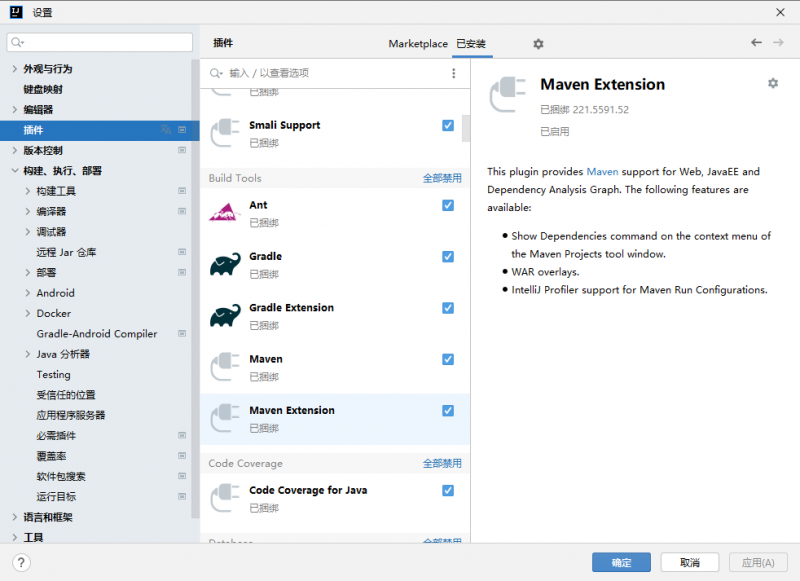
Task: Click the project-level badge on 版本控制 row
Action: point(182,150)
